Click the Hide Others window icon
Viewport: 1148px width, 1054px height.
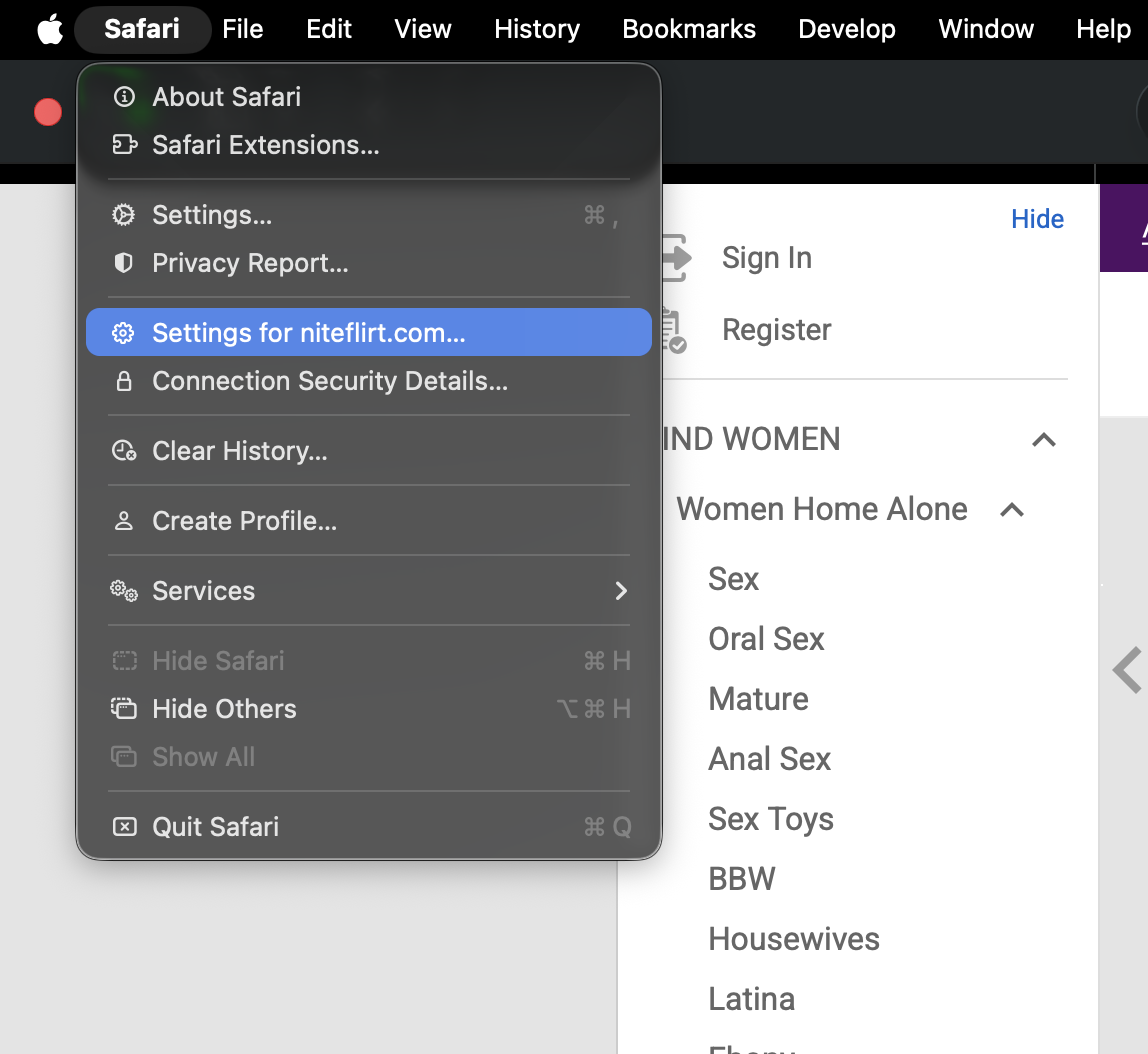(124, 709)
